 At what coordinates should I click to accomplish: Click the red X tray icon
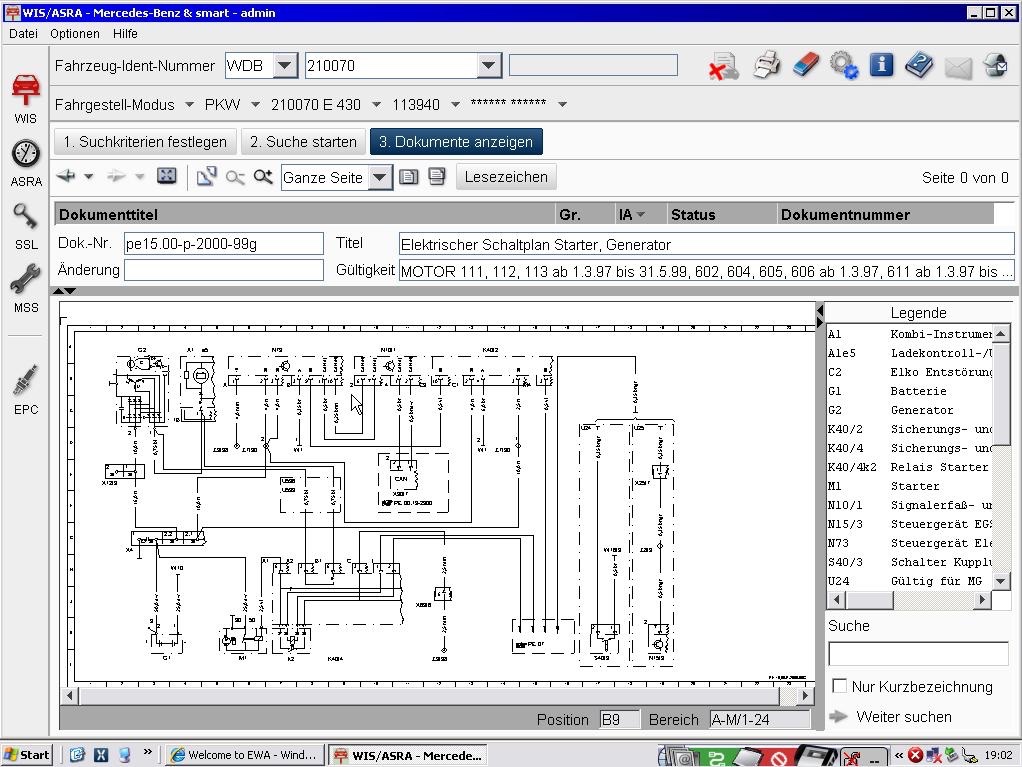tap(916, 755)
